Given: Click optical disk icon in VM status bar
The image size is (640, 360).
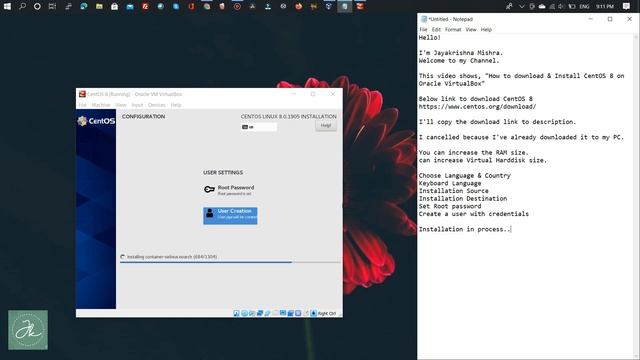Looking at the screenshot, I should tap(244, 313).
